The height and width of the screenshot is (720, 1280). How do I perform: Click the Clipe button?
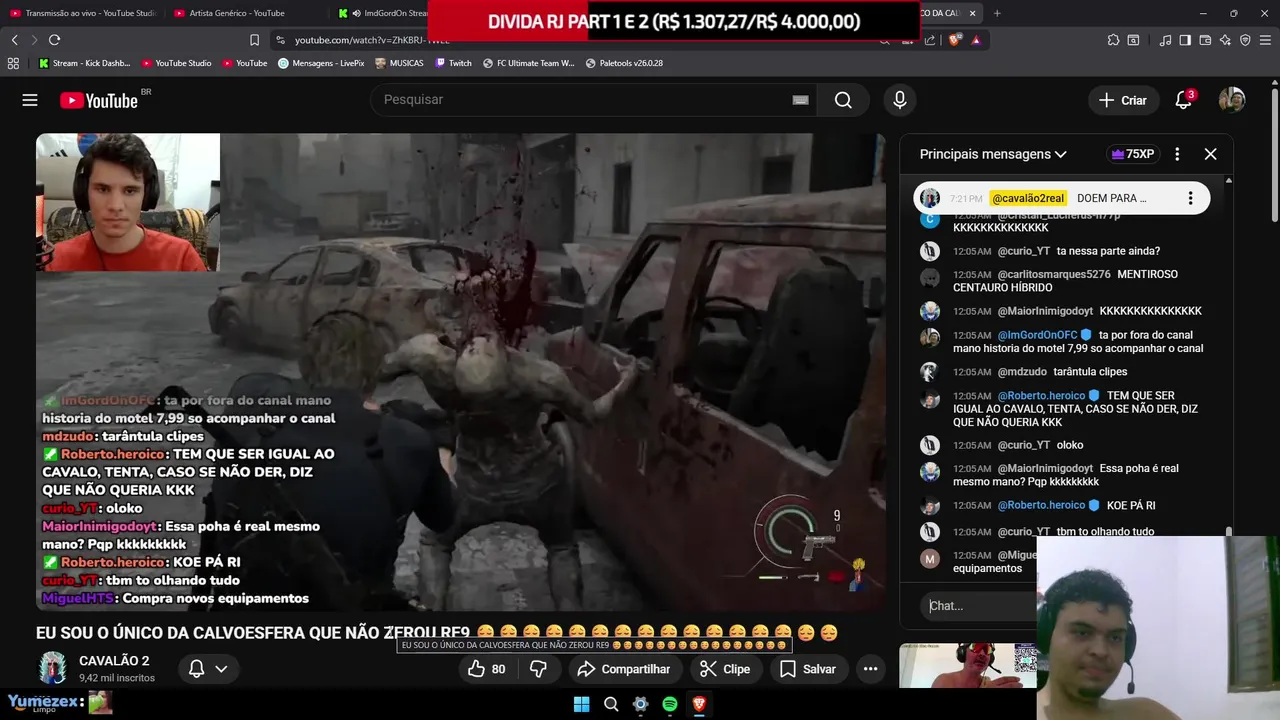725,669
